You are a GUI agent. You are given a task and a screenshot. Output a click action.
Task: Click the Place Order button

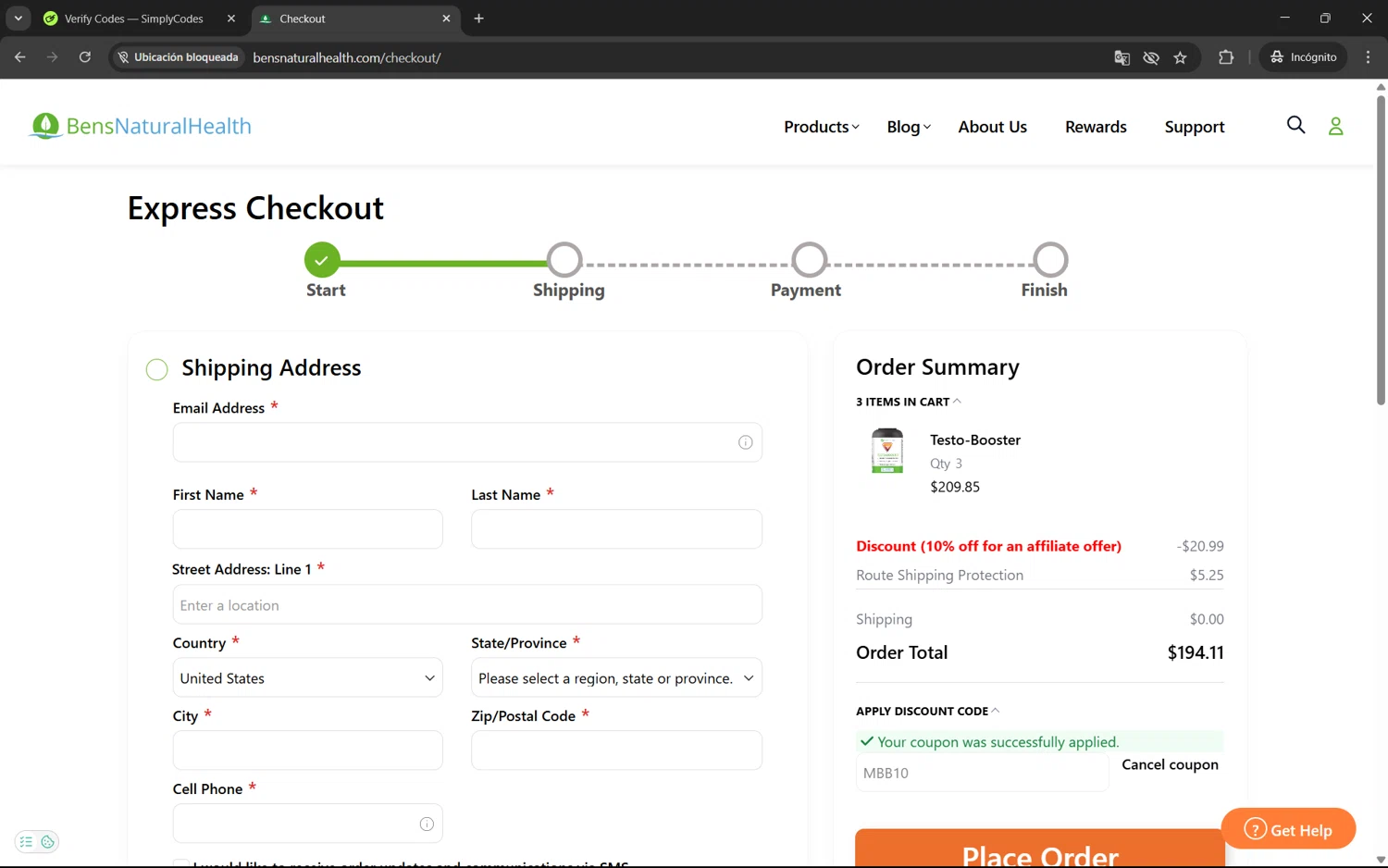tap(1040, 848)
